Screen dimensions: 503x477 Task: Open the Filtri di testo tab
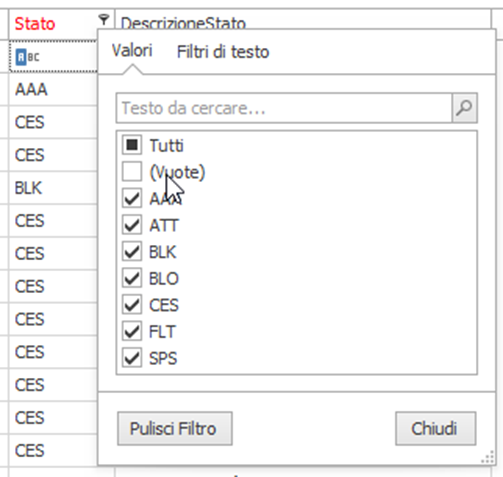point(223,52)
